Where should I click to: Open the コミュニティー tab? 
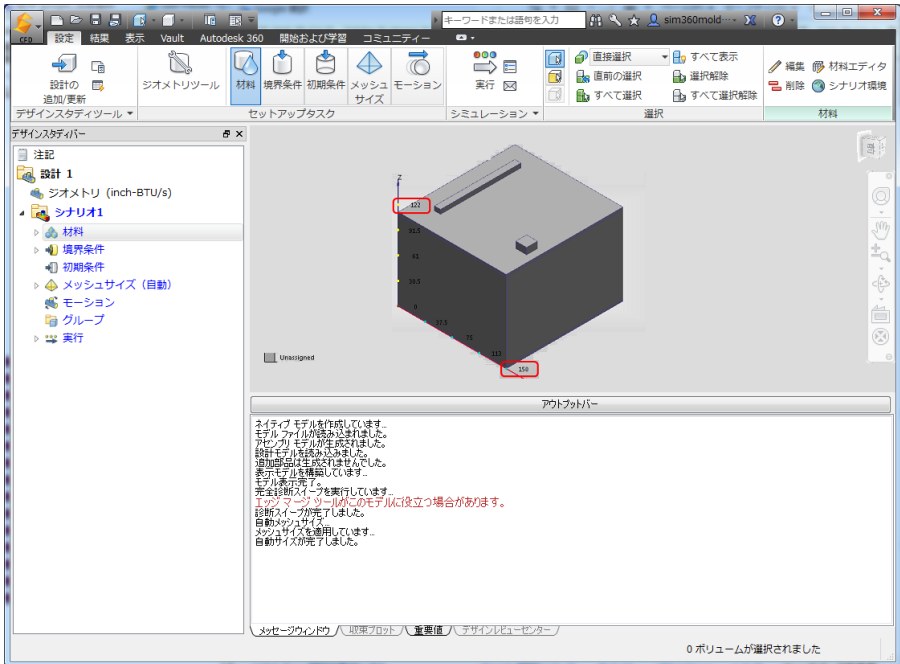point(396,38)
